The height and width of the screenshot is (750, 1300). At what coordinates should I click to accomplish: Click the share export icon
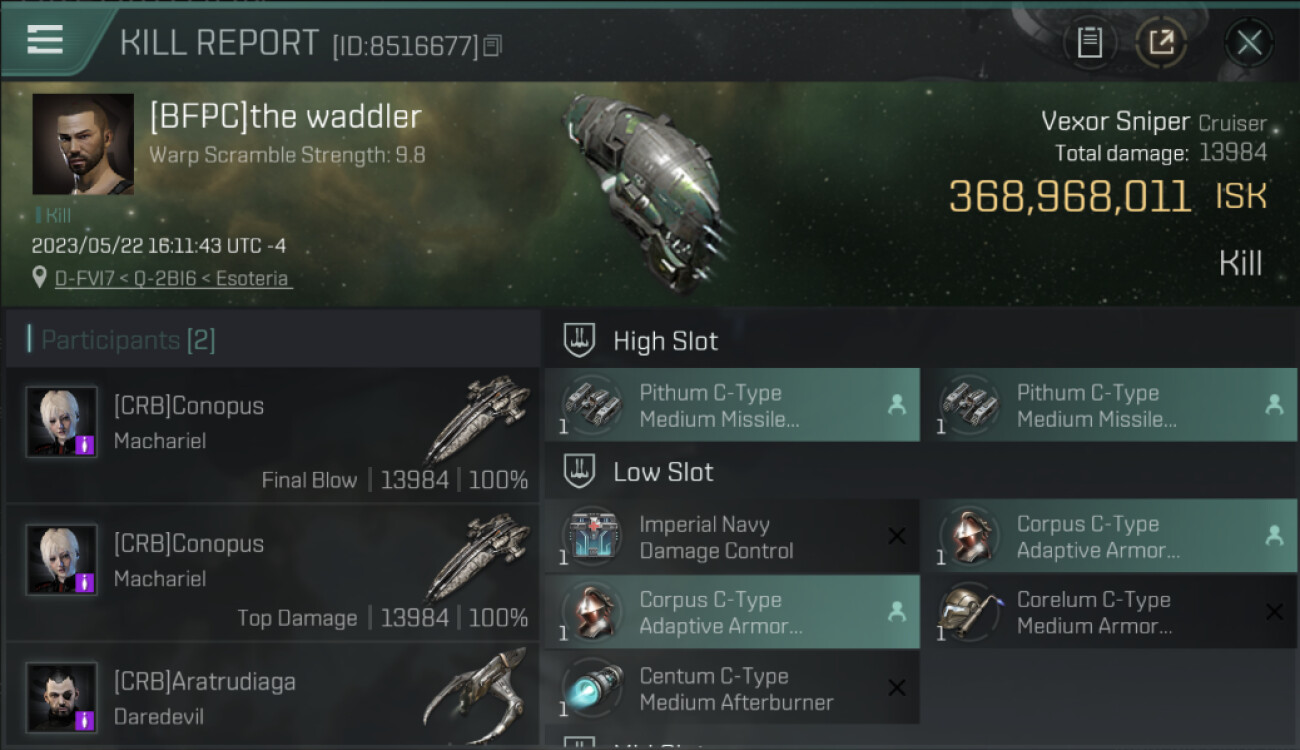point(1161,43)
